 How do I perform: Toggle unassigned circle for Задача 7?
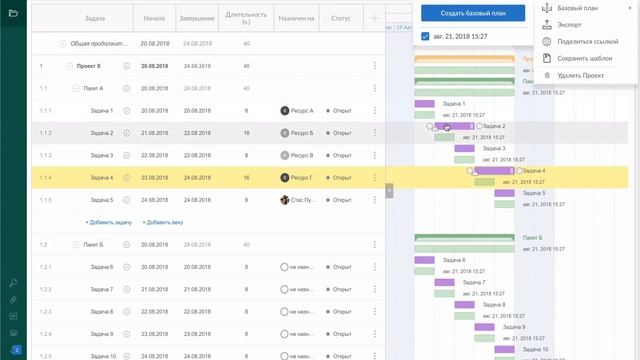click(x=284, y=289)
